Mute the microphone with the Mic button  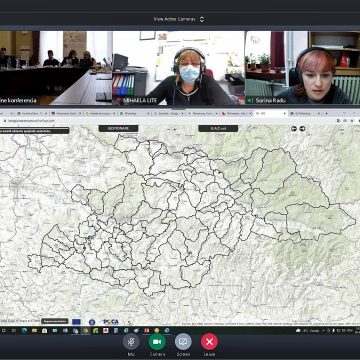point(131,342)
